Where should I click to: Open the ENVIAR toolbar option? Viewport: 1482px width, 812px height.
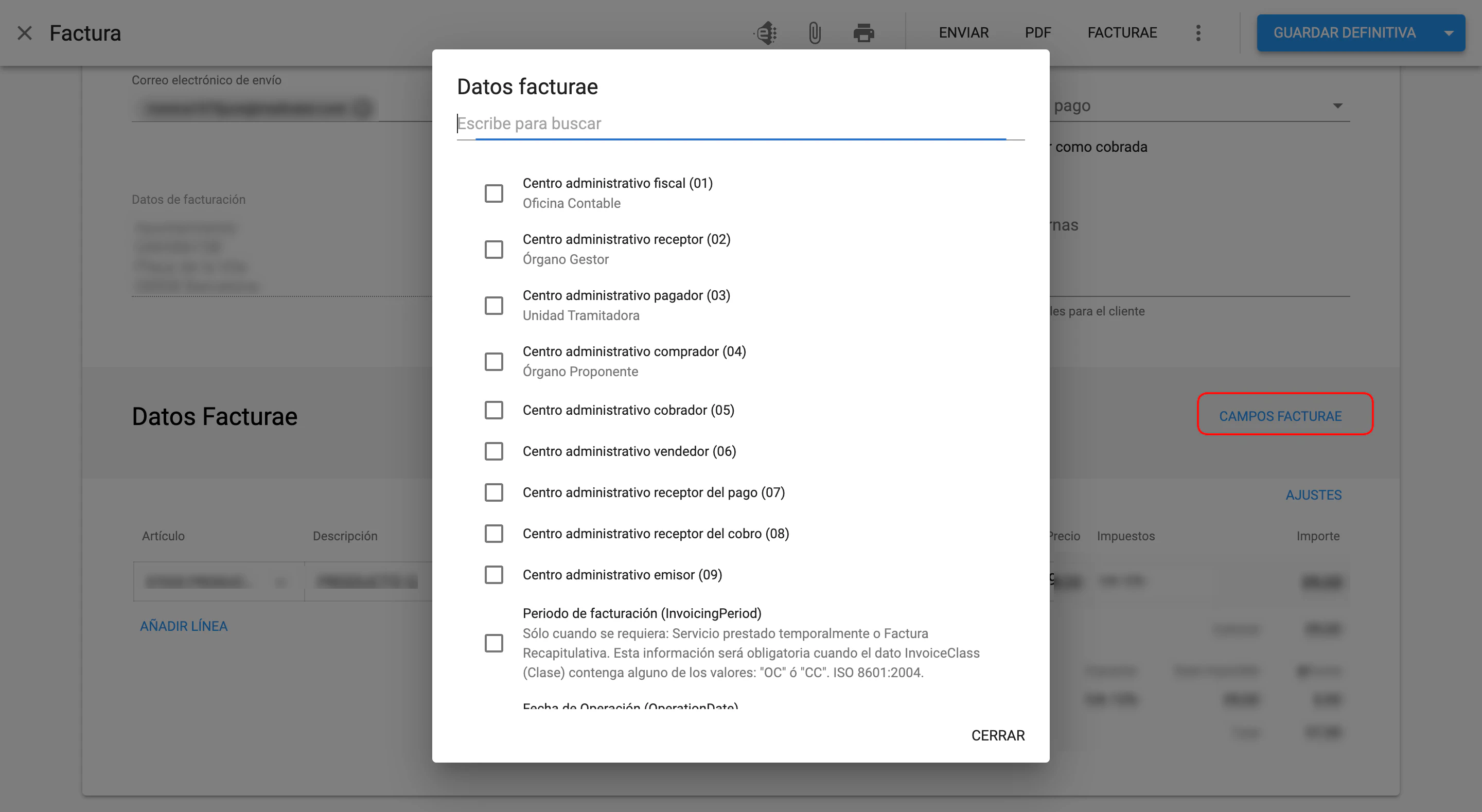pos(964,33)
